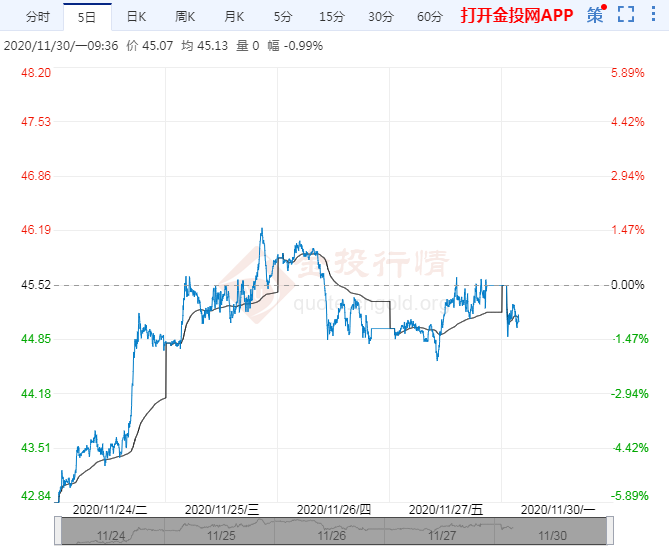Select the 5日 chart tab
Viewport: 669px width, 551px height.
coord(87,16)
